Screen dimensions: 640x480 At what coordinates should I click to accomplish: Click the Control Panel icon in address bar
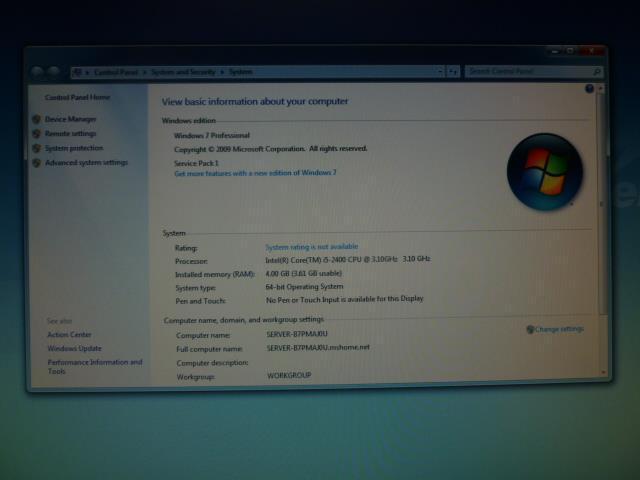pyautogui.click(x=77, y=72)
